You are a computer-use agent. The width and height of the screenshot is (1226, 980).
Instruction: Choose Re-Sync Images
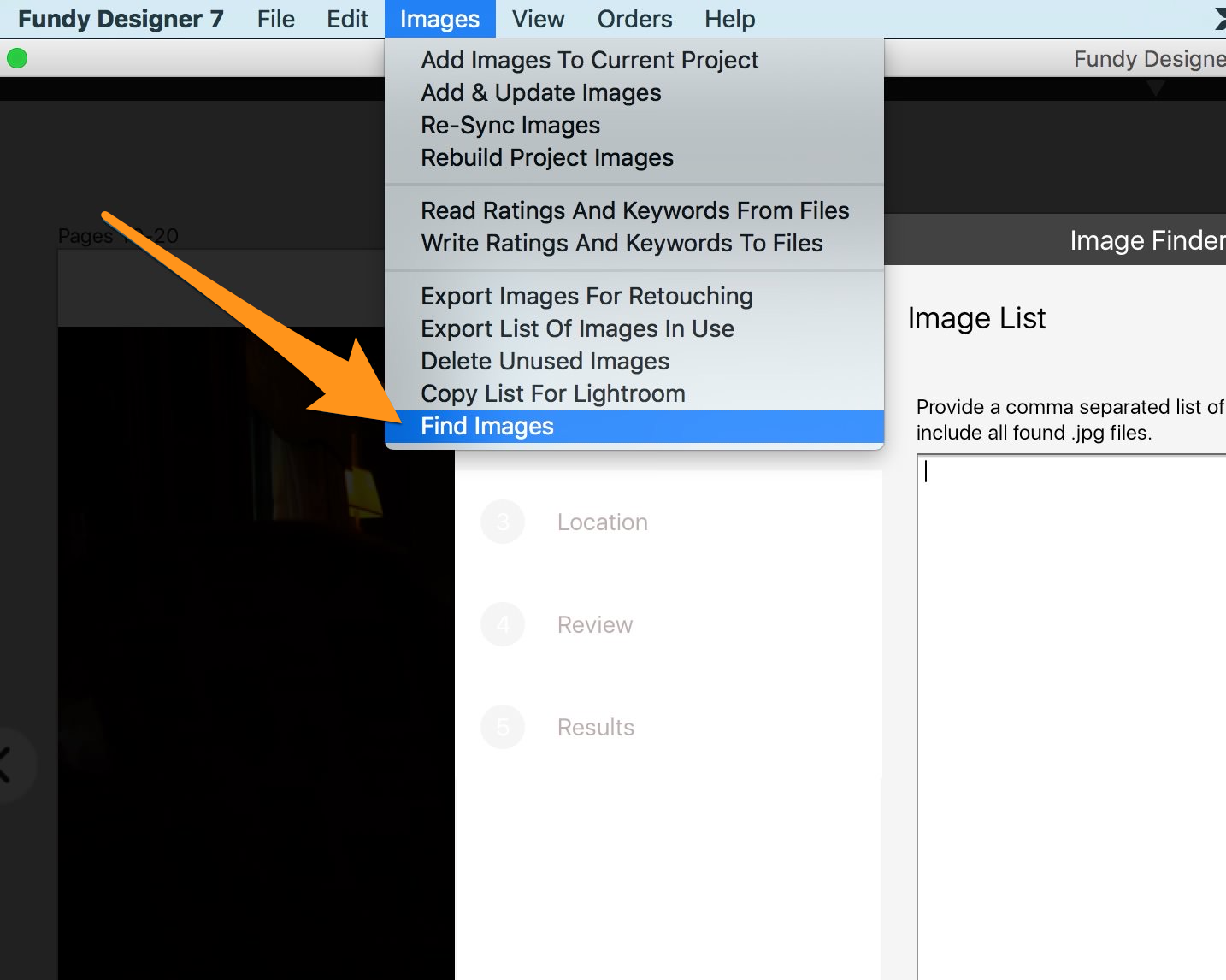pos(634,125)
